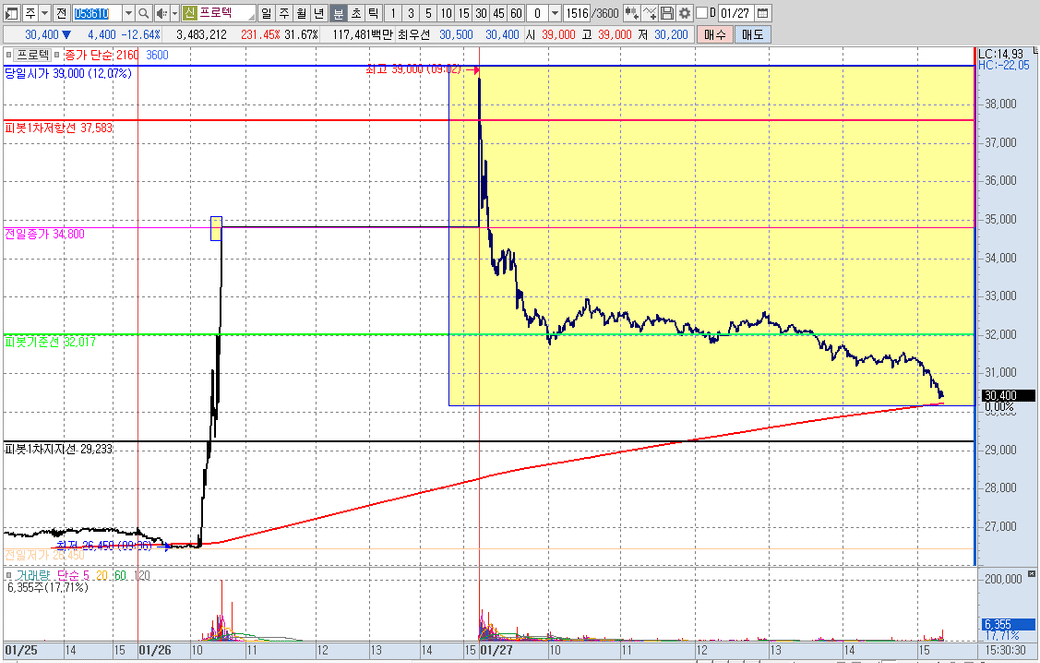
Task: Open the calendar date picker icon
Action: 764,13
